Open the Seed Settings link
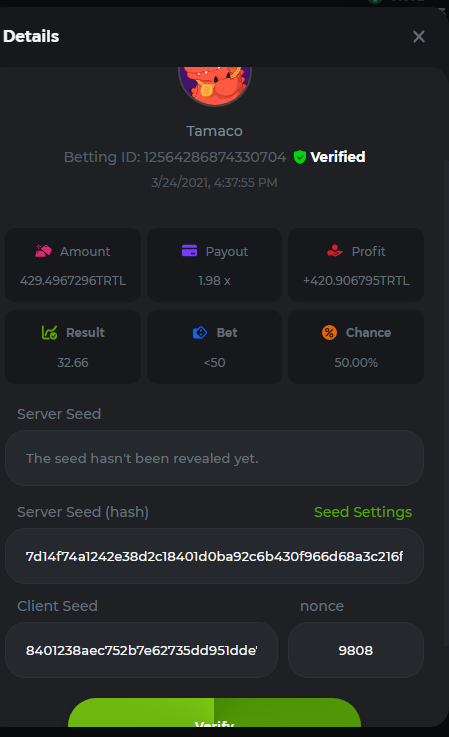This screenshot has width=449, height=737. (x=363, y=512)
